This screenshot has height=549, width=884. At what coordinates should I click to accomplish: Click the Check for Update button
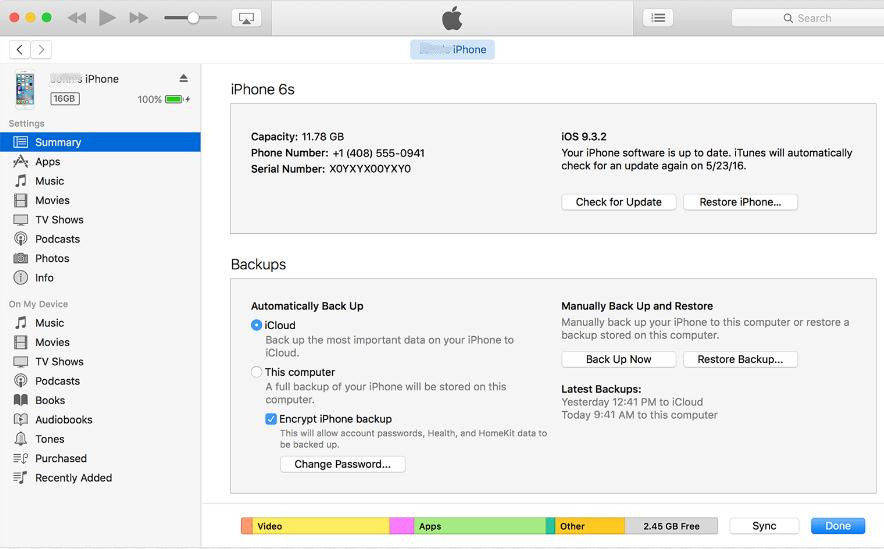tap(619, 202)
